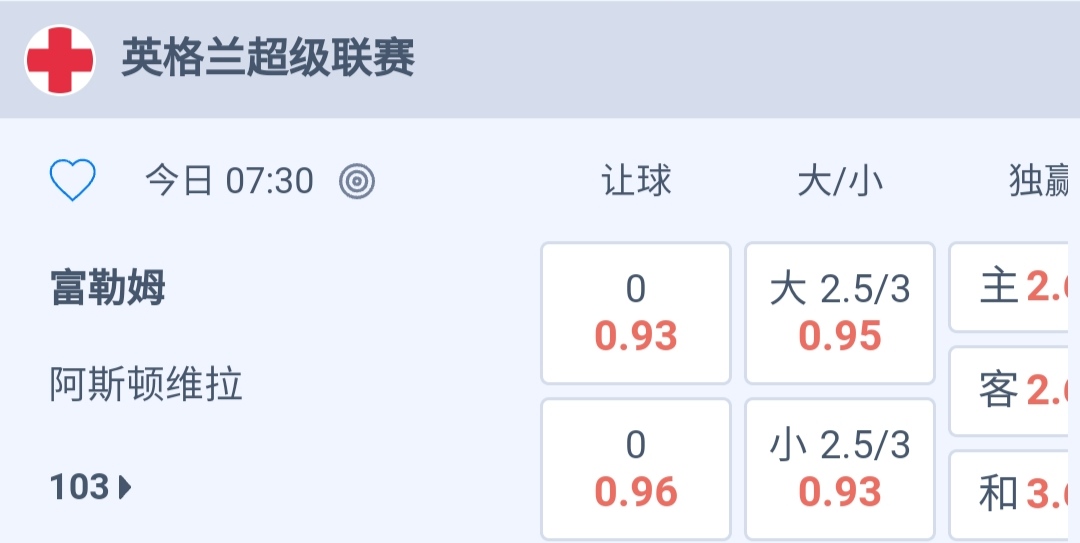The width and height of the screenshot is (1080, 543).
Task: Expand the 103 more markets arrow
Action: [x=92, y=487]
